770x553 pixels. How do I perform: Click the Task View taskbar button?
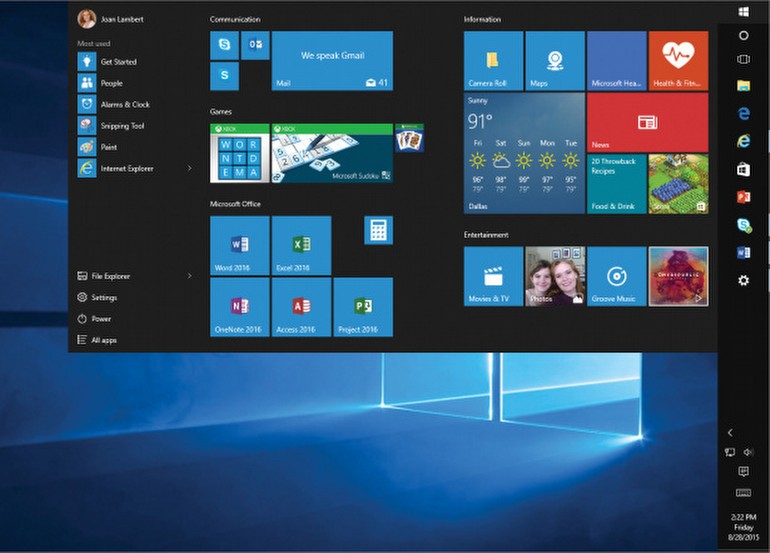743,59
